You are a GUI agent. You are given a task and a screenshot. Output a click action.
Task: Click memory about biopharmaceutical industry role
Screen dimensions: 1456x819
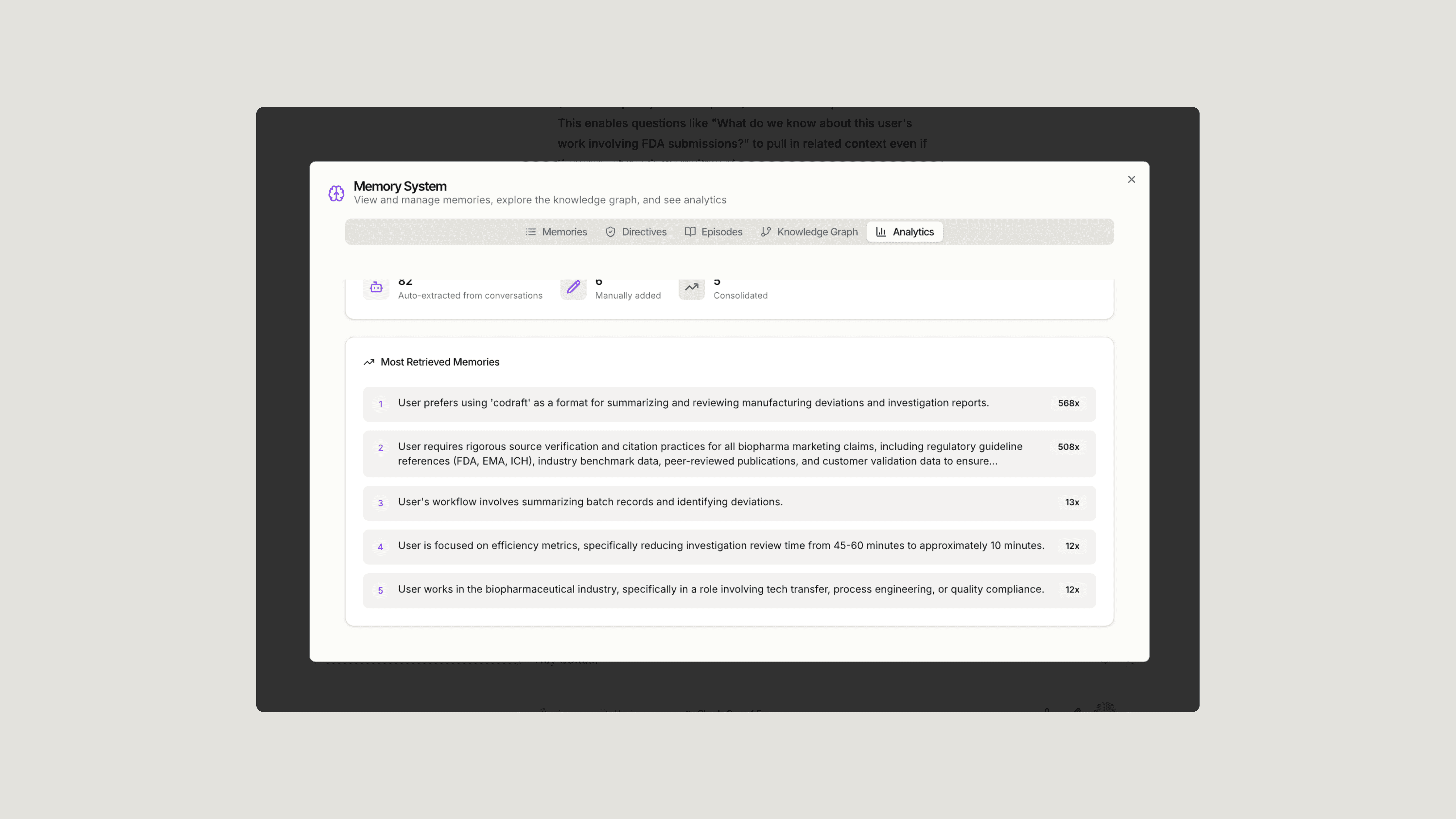(x=721, y=589)
